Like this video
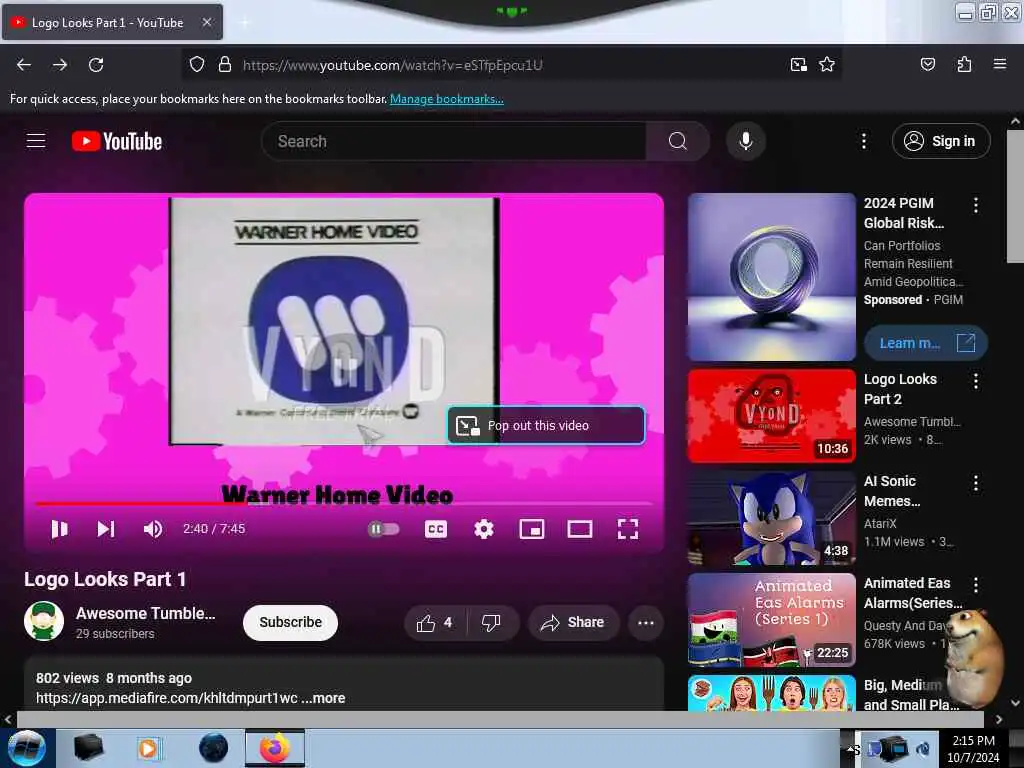 click(435, 623)
